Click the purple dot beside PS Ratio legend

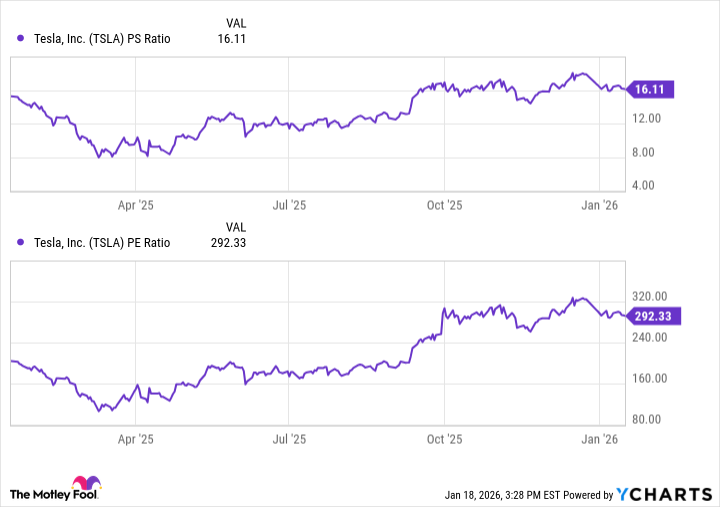(22, 39)
